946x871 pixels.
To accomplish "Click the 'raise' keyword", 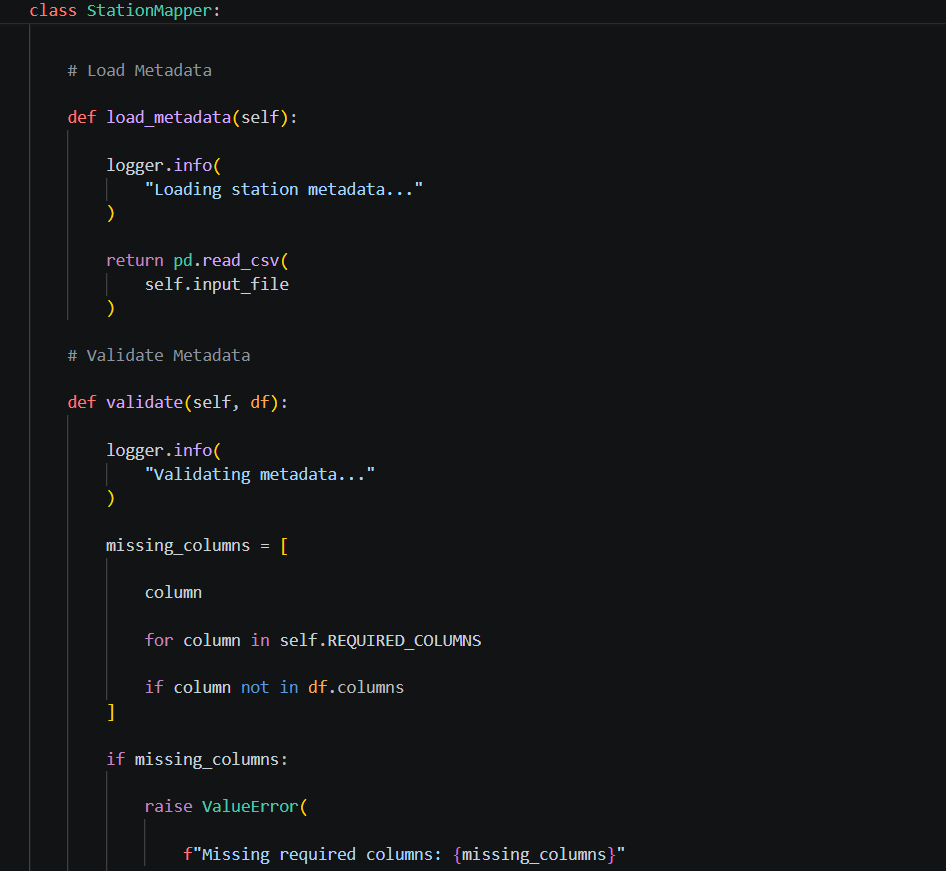I will [168, 806].
